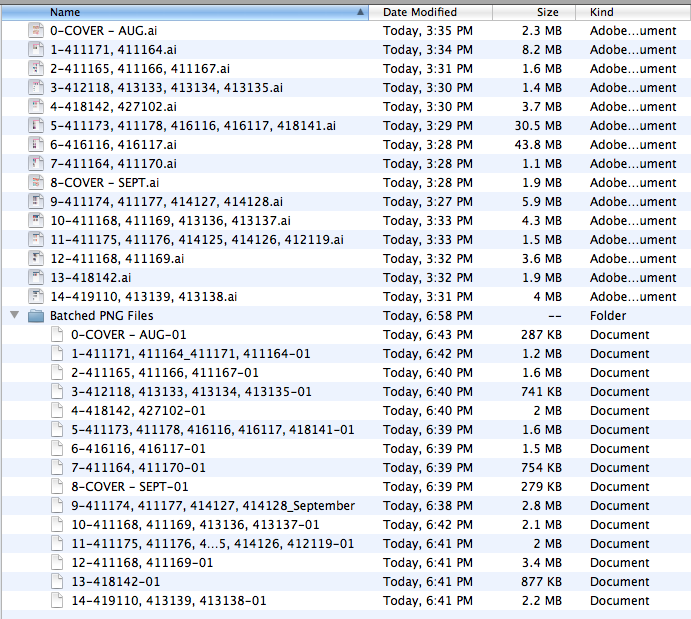
Task: Click the 6-416116, 416117.ai file icon
Action: [36, 145]
